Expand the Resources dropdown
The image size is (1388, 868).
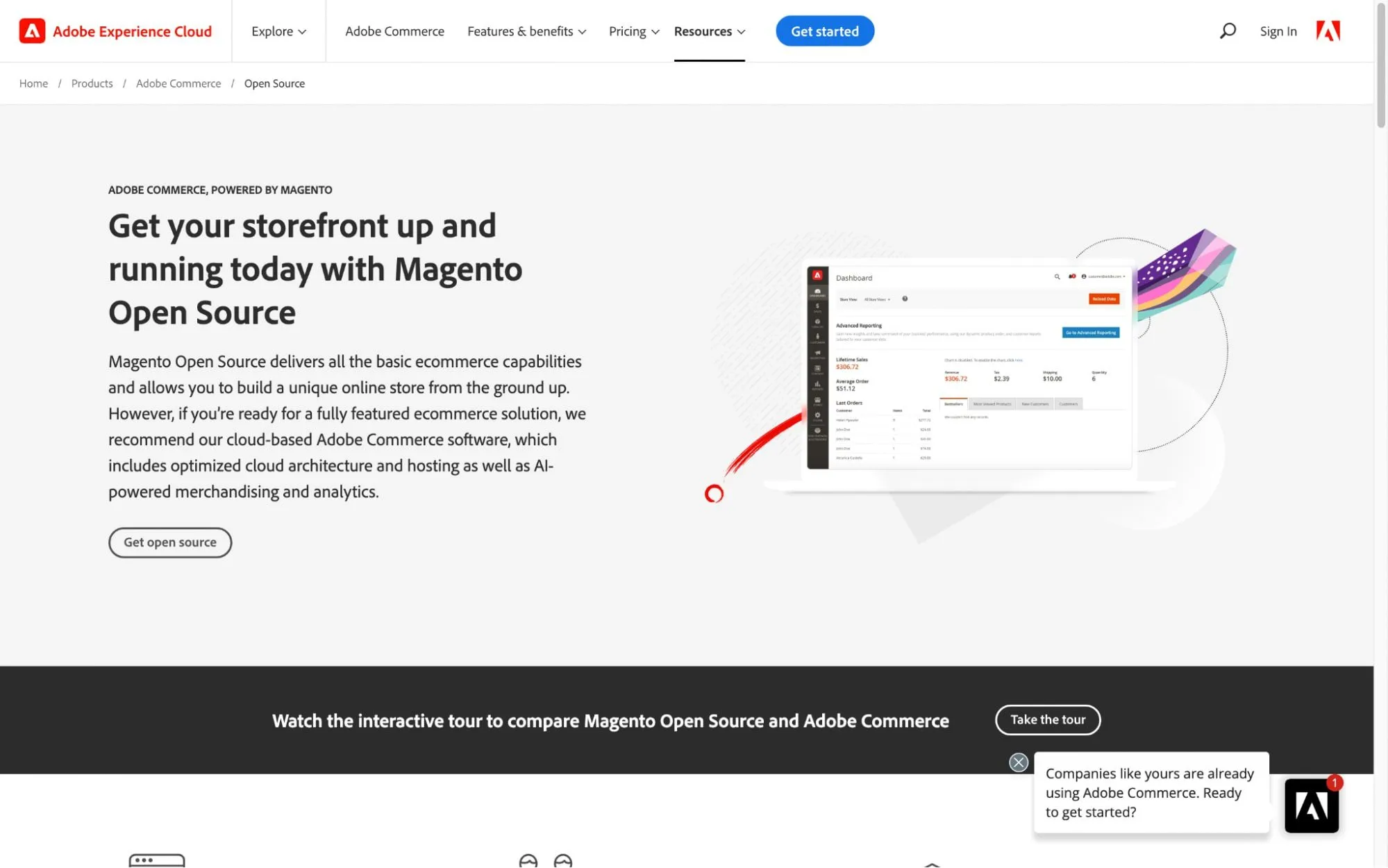click(x=709, y=31)
